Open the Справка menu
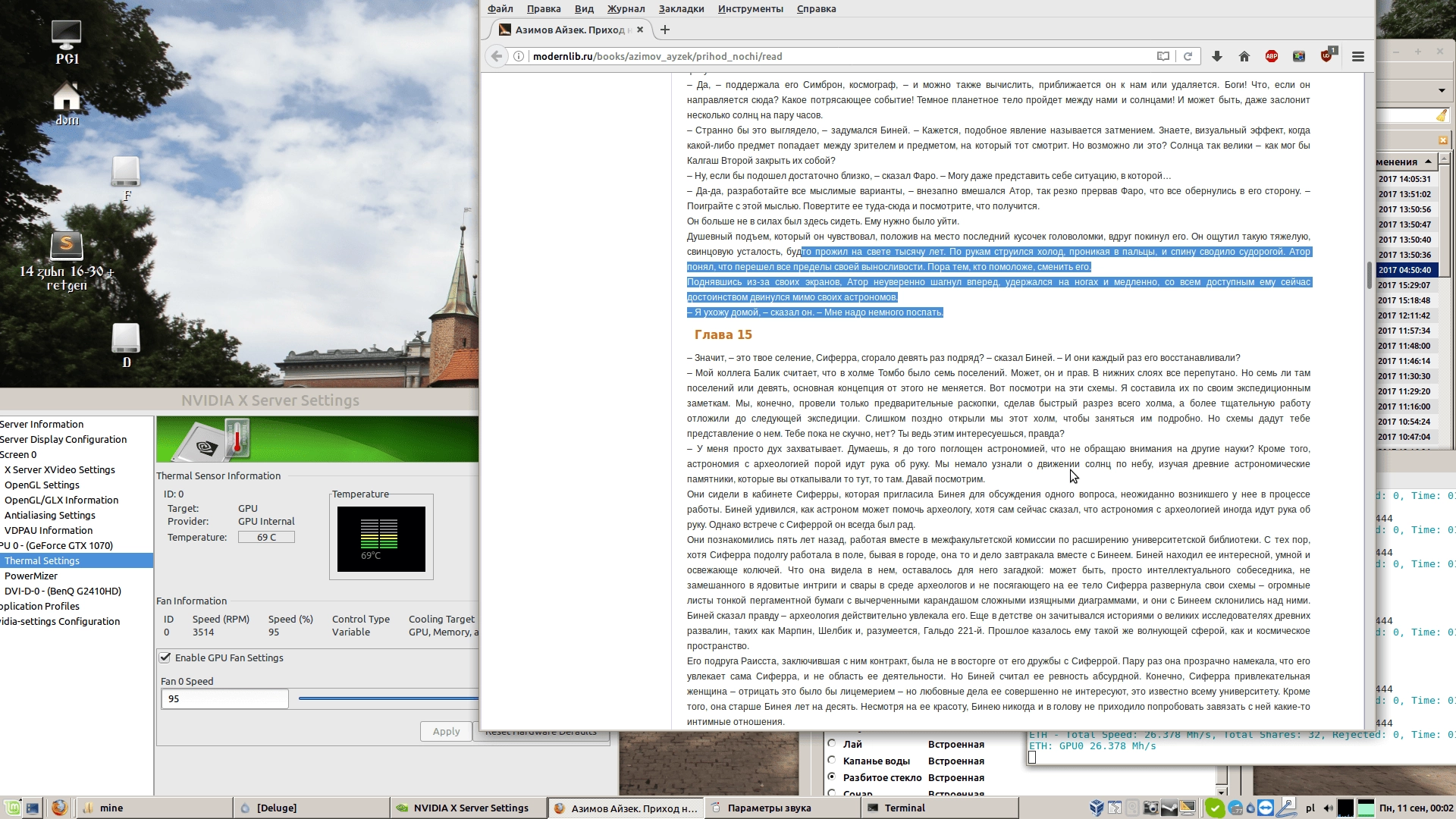The image size is (1456, 819). coord(816,8)
